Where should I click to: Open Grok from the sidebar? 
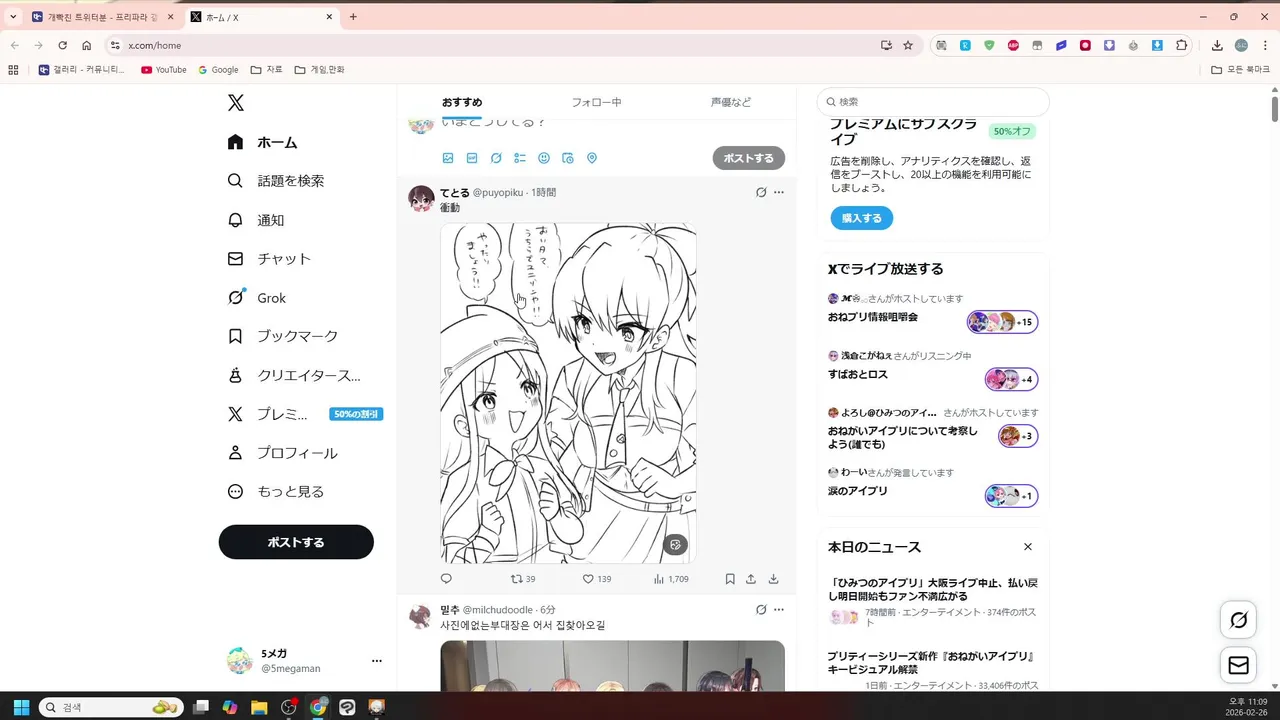(258, 298)
